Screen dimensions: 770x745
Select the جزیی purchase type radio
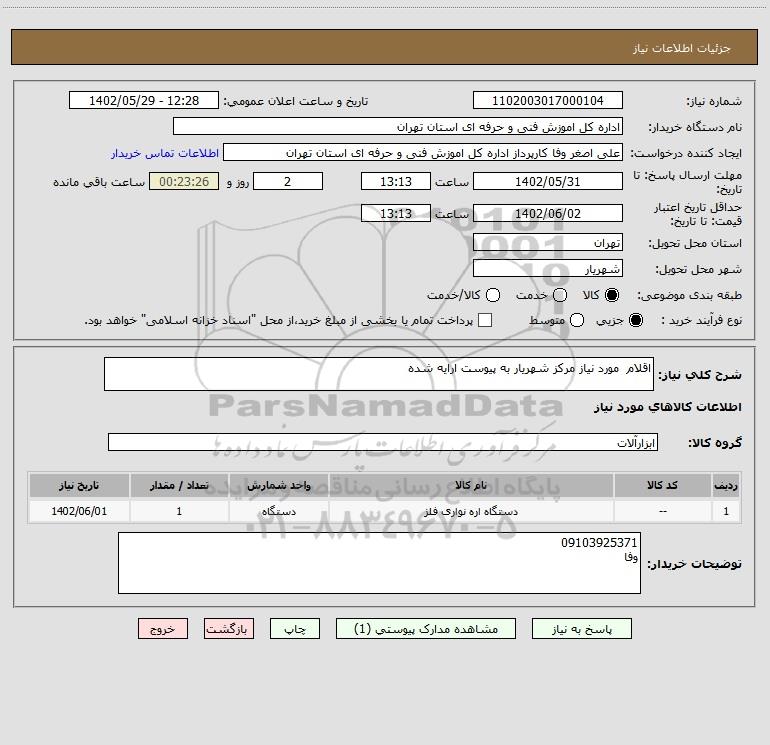tap(635, 320)
